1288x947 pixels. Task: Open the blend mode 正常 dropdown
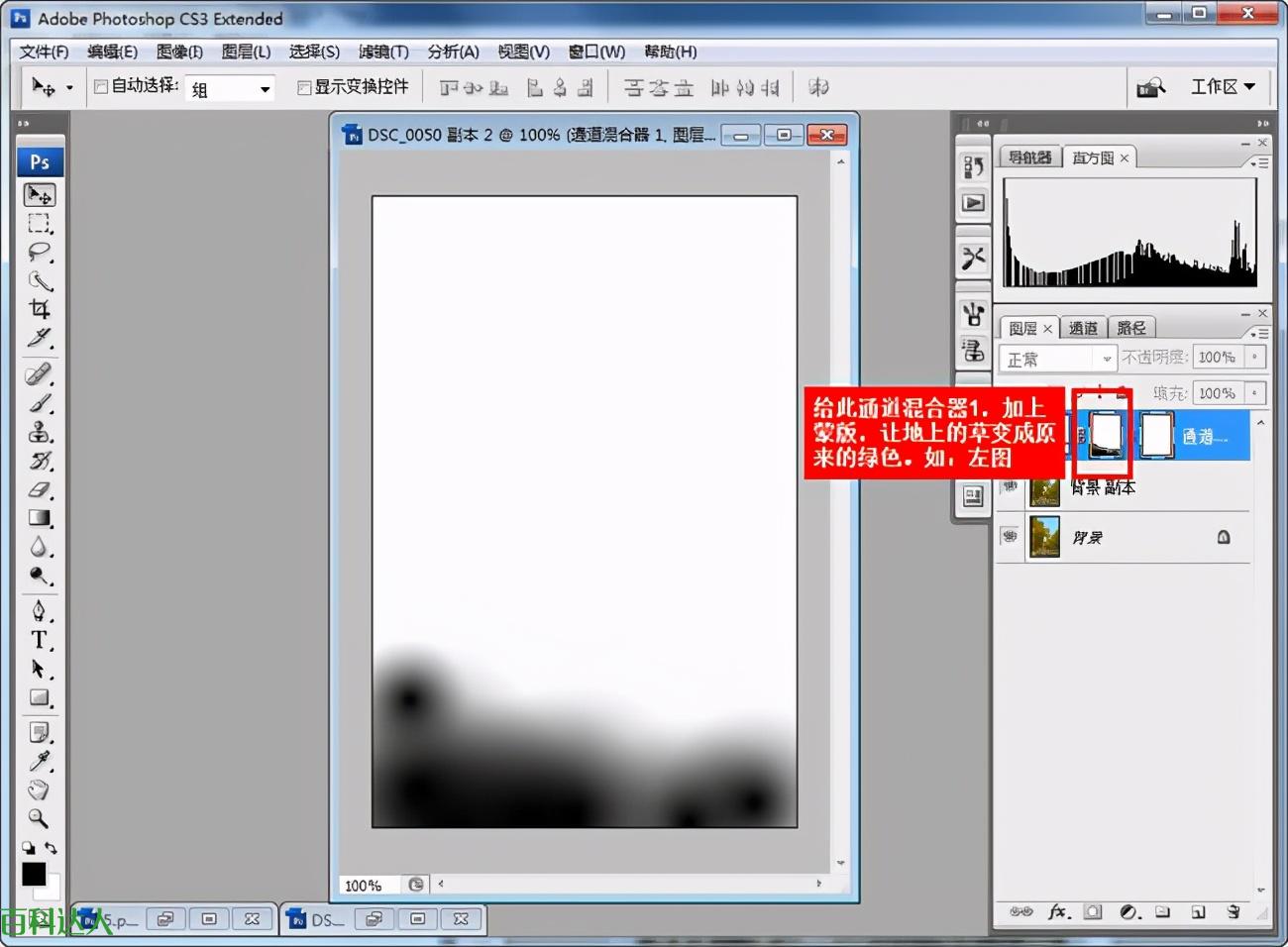click(1057, 359)
